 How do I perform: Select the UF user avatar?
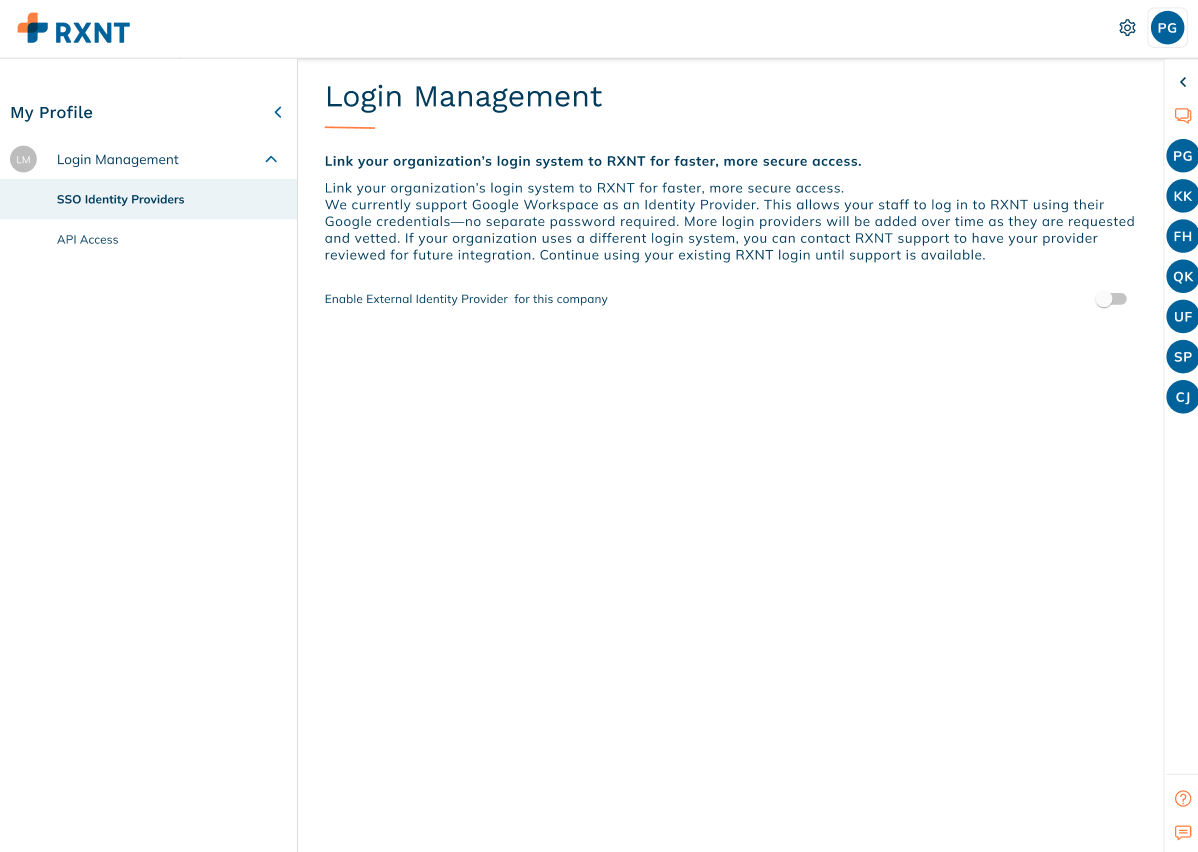(1183, 316)
